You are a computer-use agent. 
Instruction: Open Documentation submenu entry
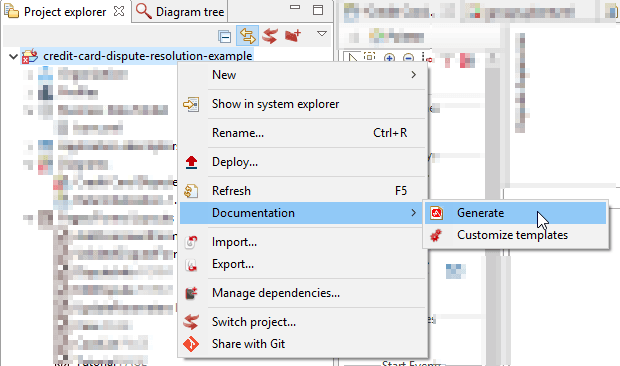303,213
